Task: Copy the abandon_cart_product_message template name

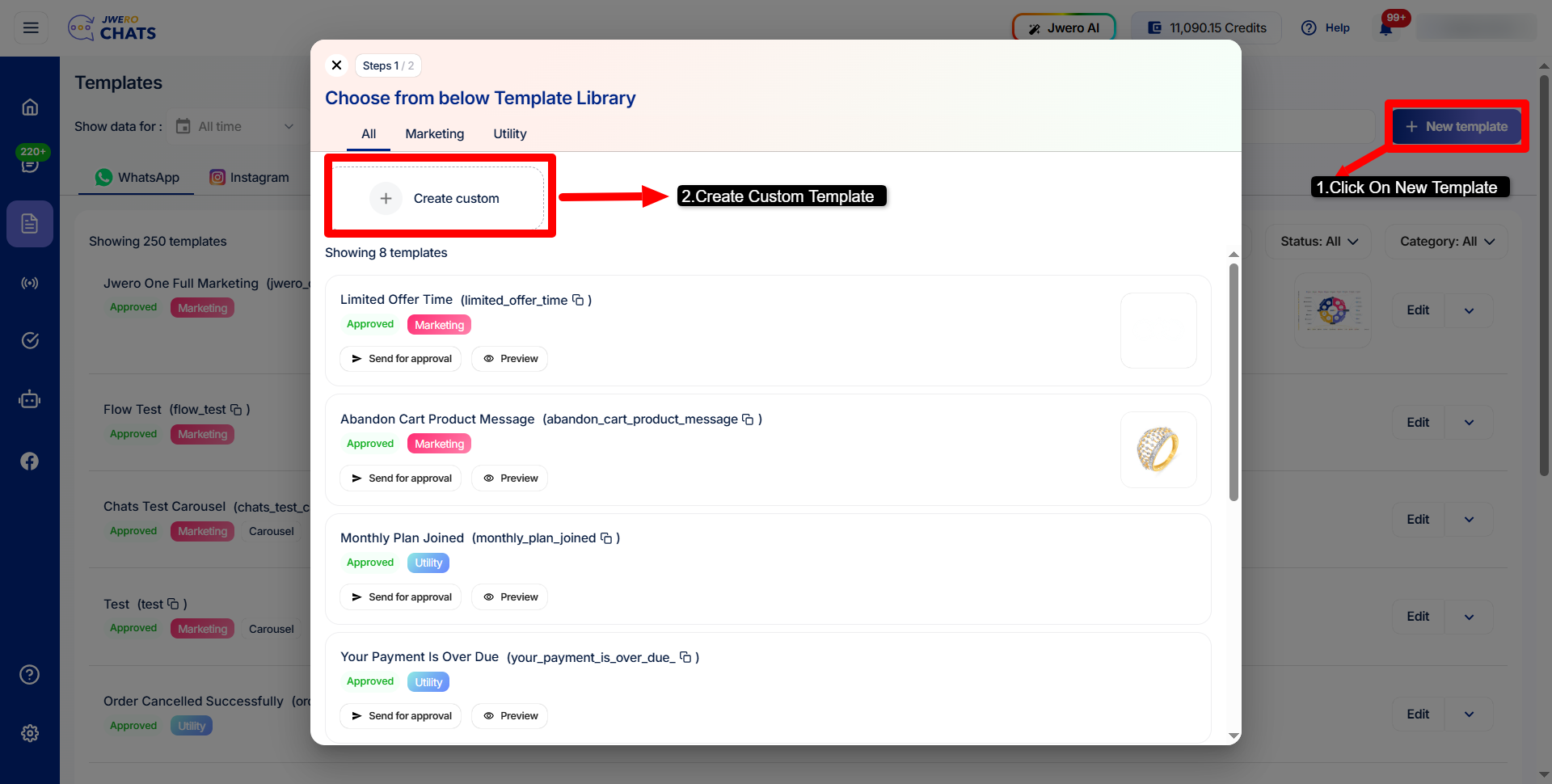Action: [748, 419]
